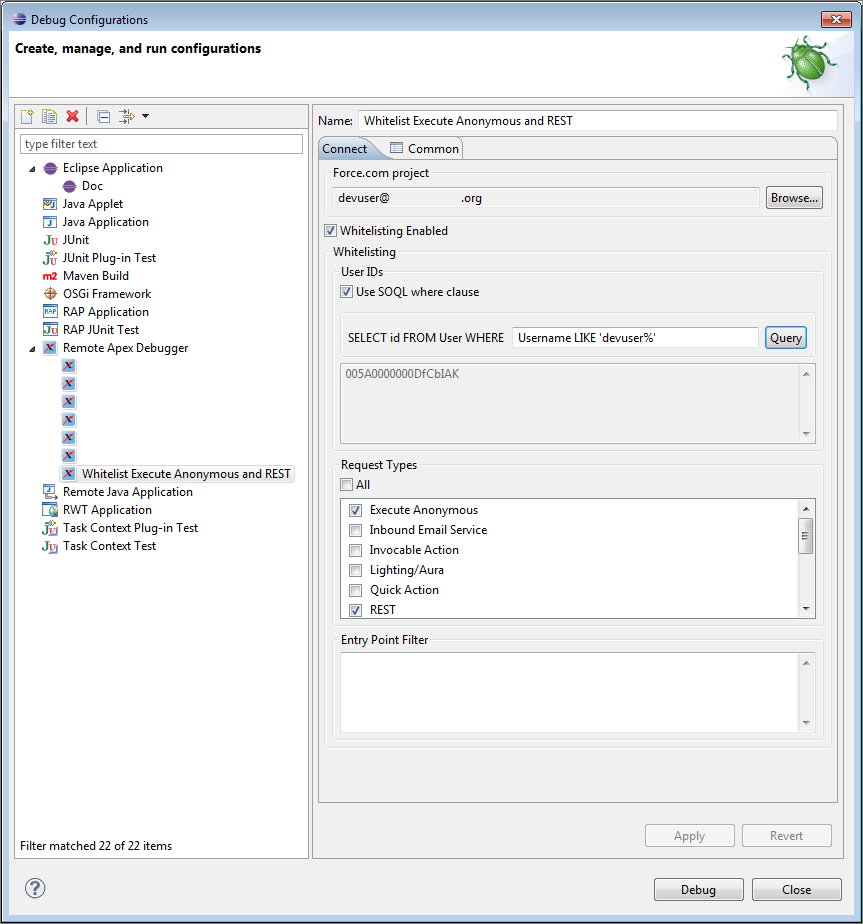Switch to the Connect tab

345,149
